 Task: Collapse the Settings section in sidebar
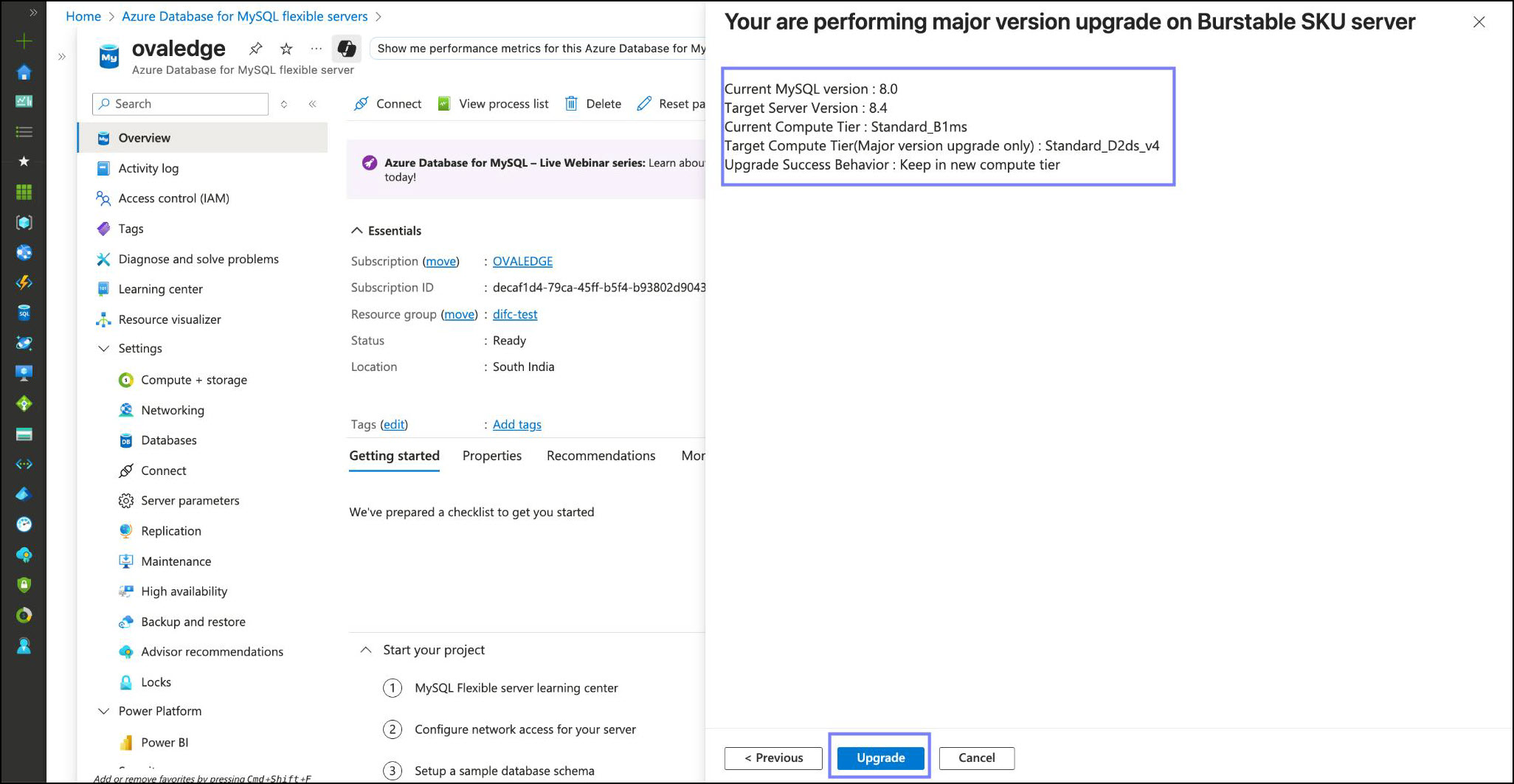pyautogui.click(x=104, y=349)
